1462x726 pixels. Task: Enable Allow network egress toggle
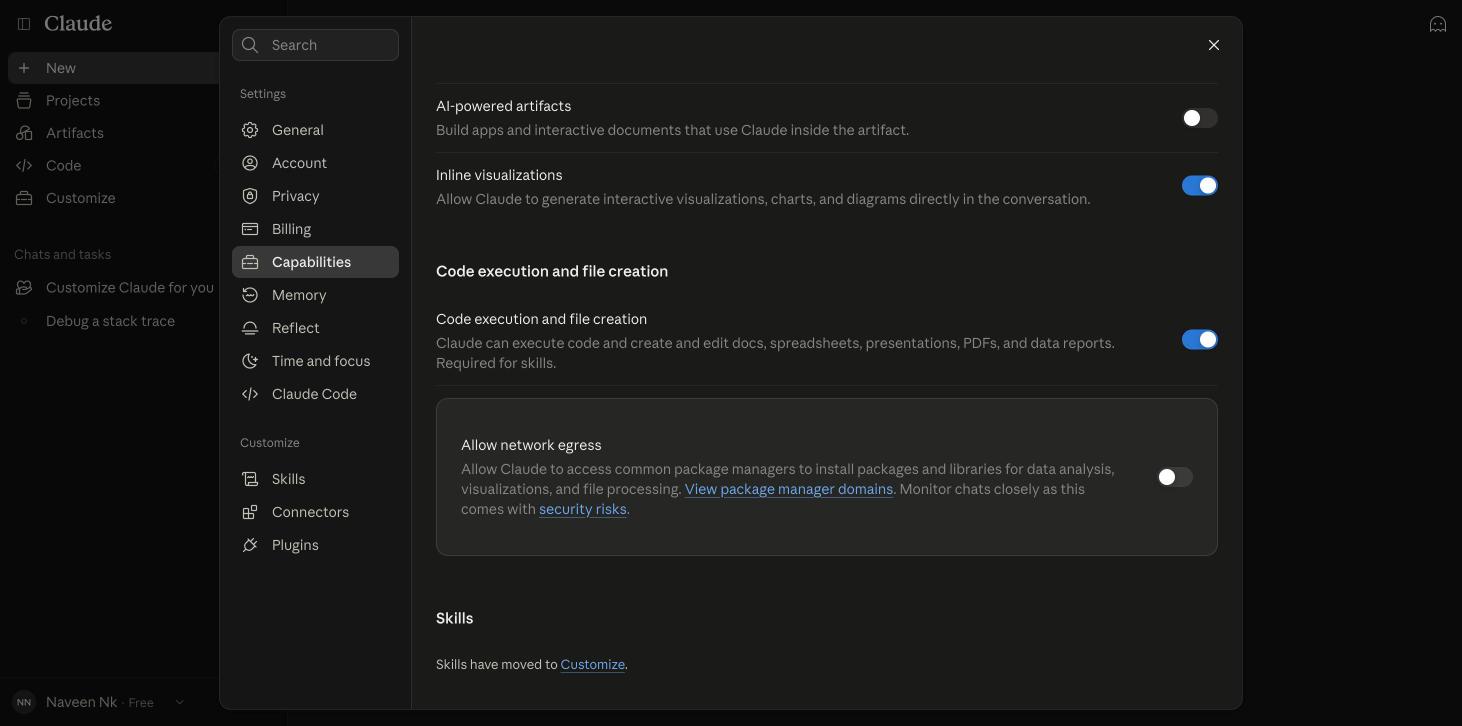pos(1174,477)
